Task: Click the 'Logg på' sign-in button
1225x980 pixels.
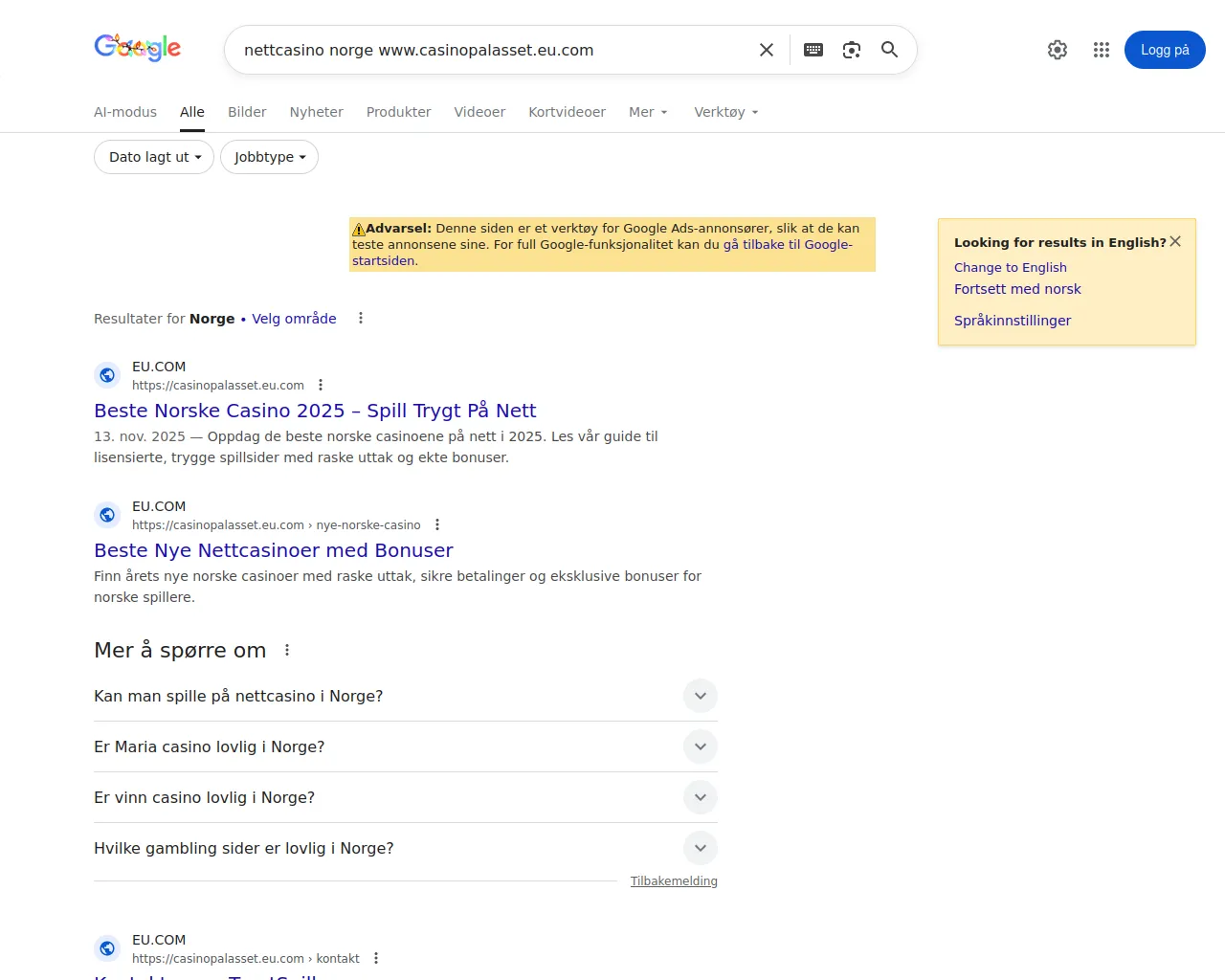Action: (1165, 50)
